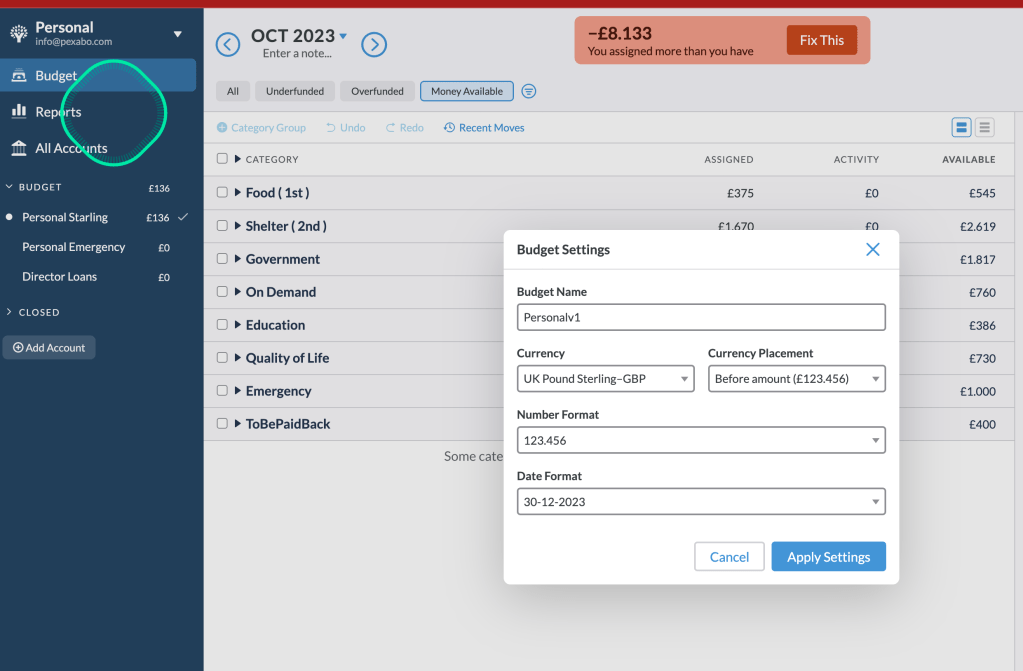Check the Food ( 1st ) checkbox
The image size is (1023, 671).
point(222,192)
